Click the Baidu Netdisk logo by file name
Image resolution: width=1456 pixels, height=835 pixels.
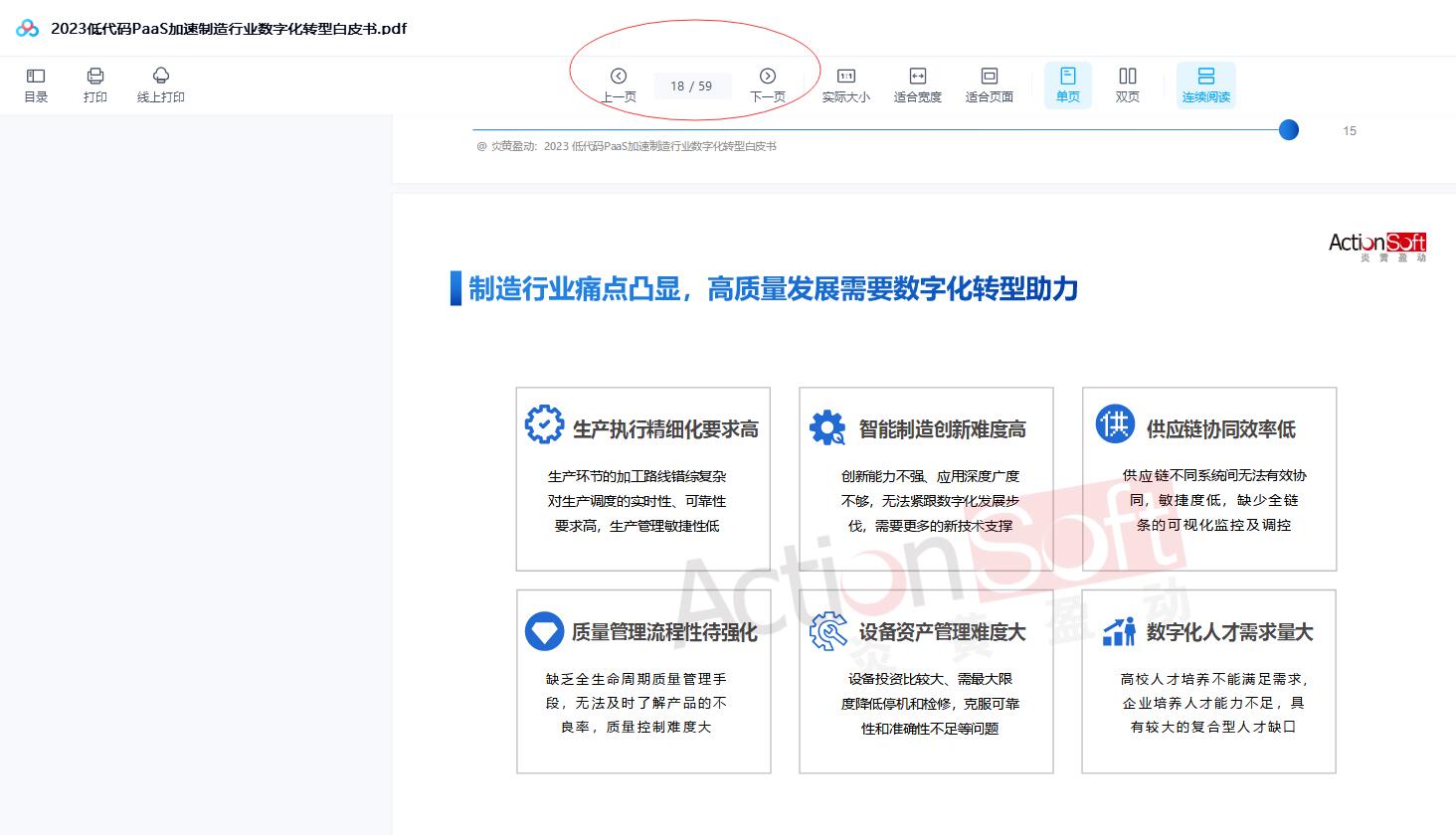[x=27, y=29]
